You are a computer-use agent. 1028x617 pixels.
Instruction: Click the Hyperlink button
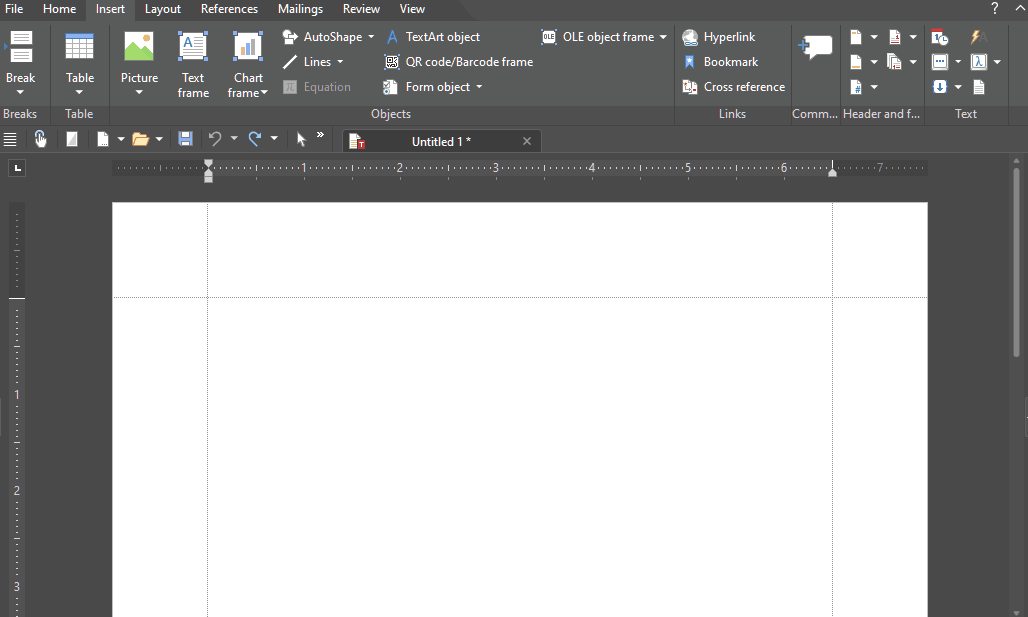click(718, 37)
